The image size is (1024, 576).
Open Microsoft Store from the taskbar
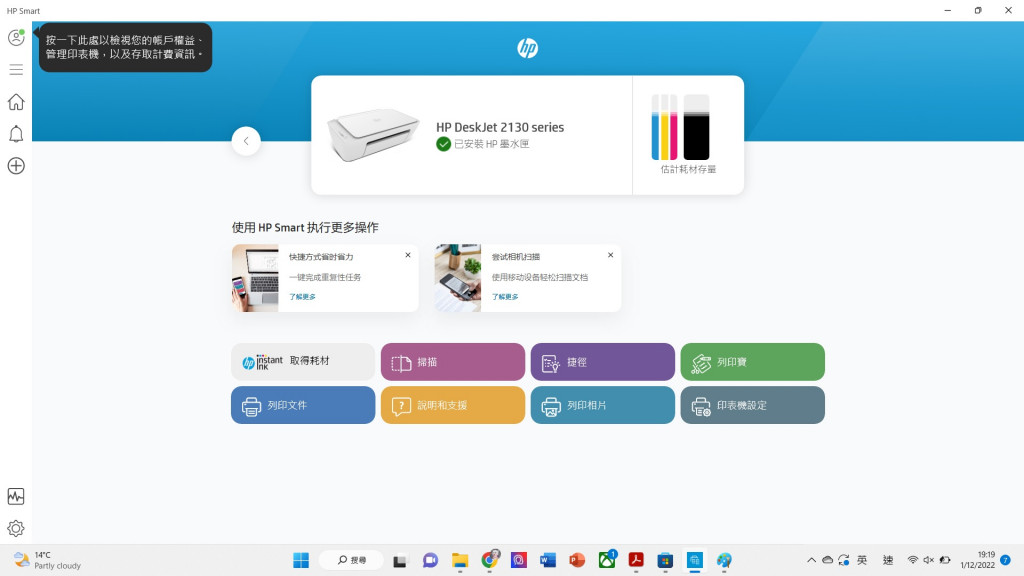point(665,560)
